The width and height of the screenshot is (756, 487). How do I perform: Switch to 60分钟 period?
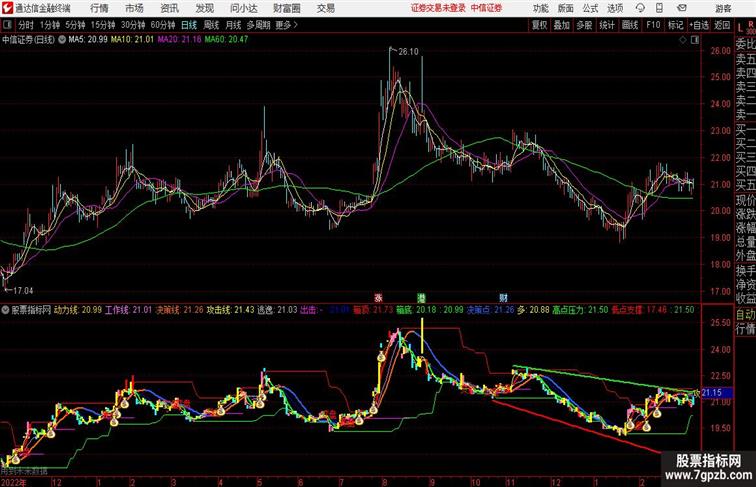pyautogui.click(x=163, y=25)
